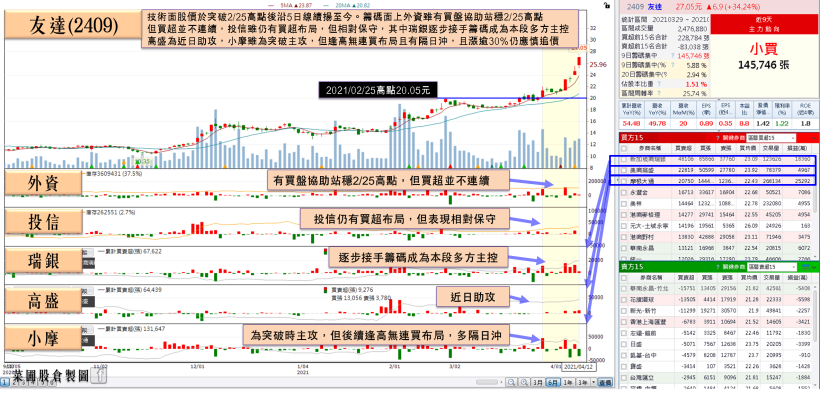Click the 新光-新竹 seller name
This screenshot has width=820, height=394.
pos(643,311)
